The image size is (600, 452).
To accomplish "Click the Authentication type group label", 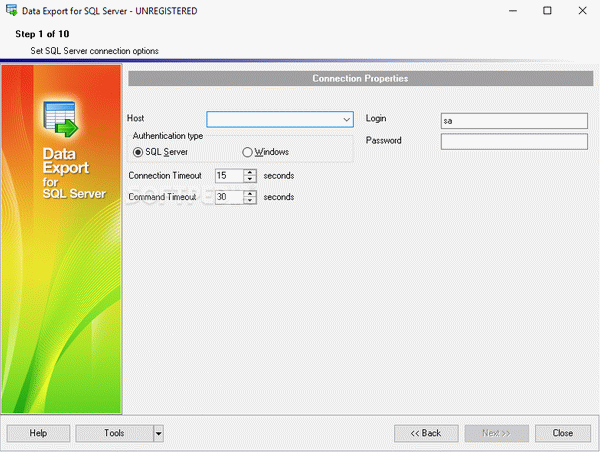I will click(168, 136).
